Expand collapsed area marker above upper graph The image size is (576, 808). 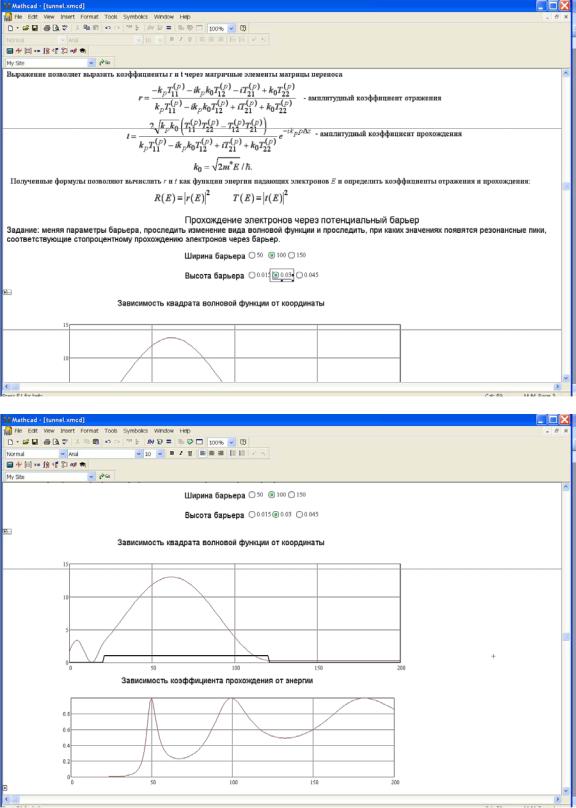(x=7, y=292)
